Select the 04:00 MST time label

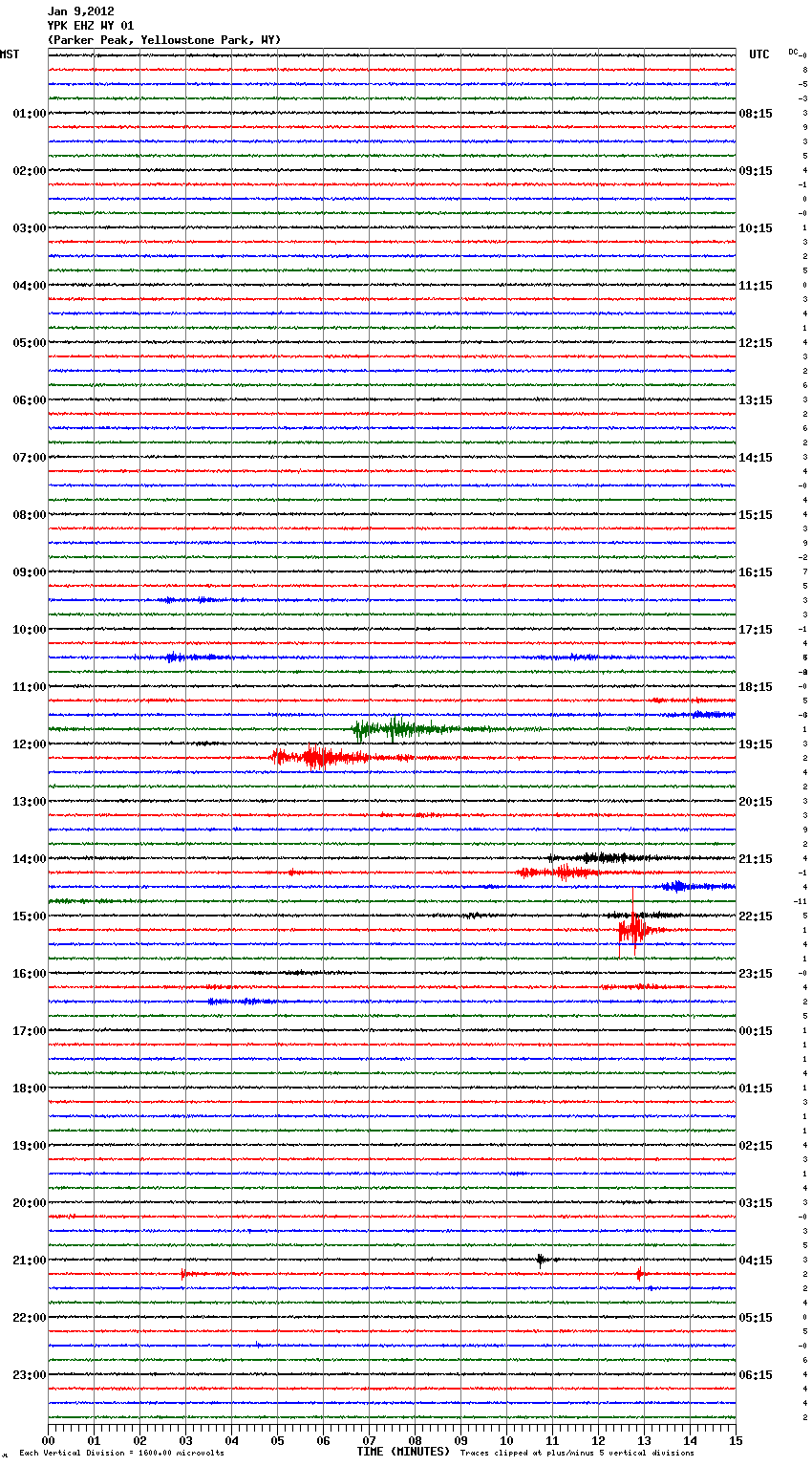coord(30,286)
